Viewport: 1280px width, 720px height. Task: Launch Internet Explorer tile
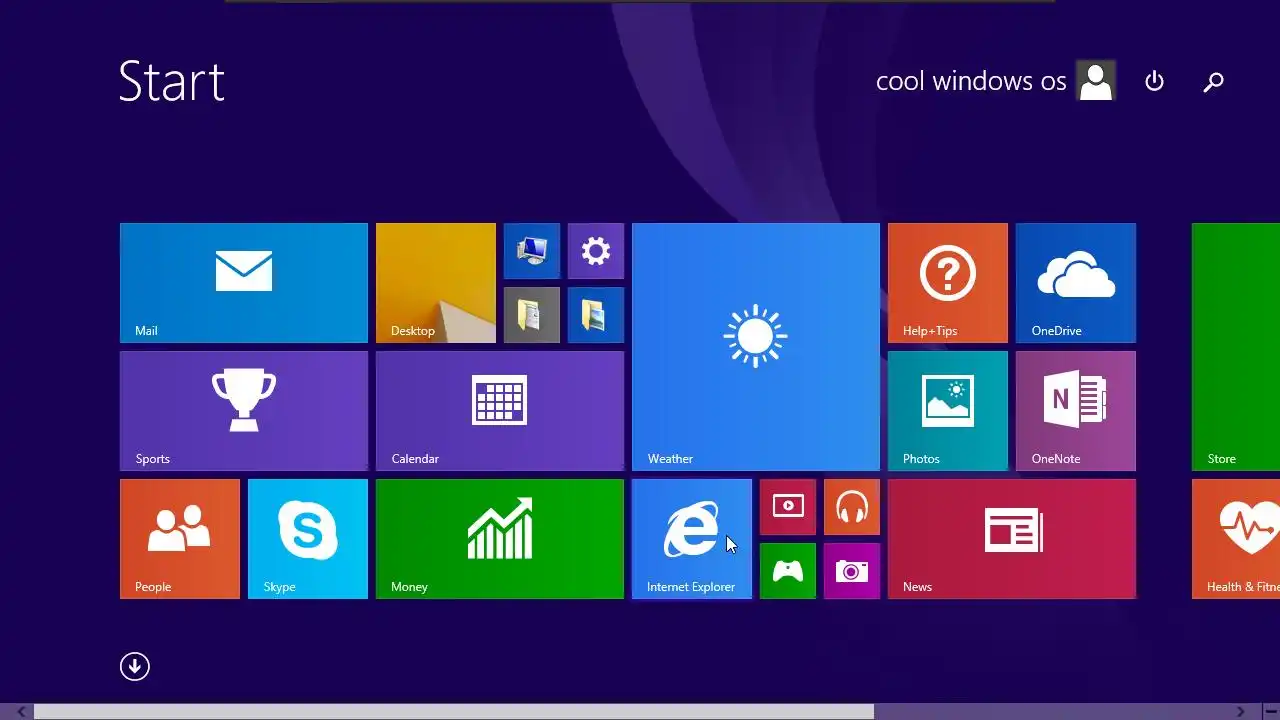pos(692,539)
